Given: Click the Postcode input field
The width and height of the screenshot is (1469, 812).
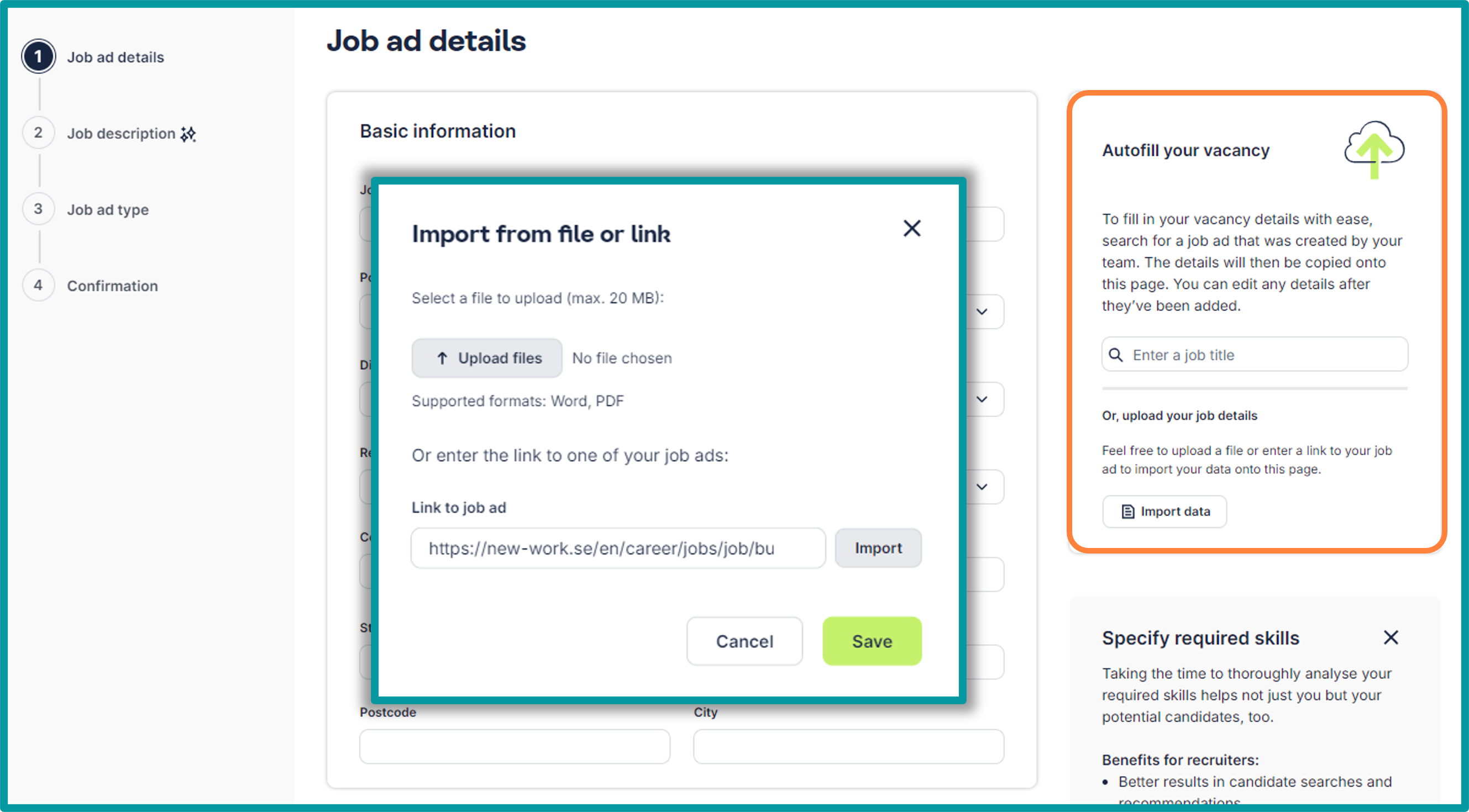Looking at the screenshot, I should [515, 746].
